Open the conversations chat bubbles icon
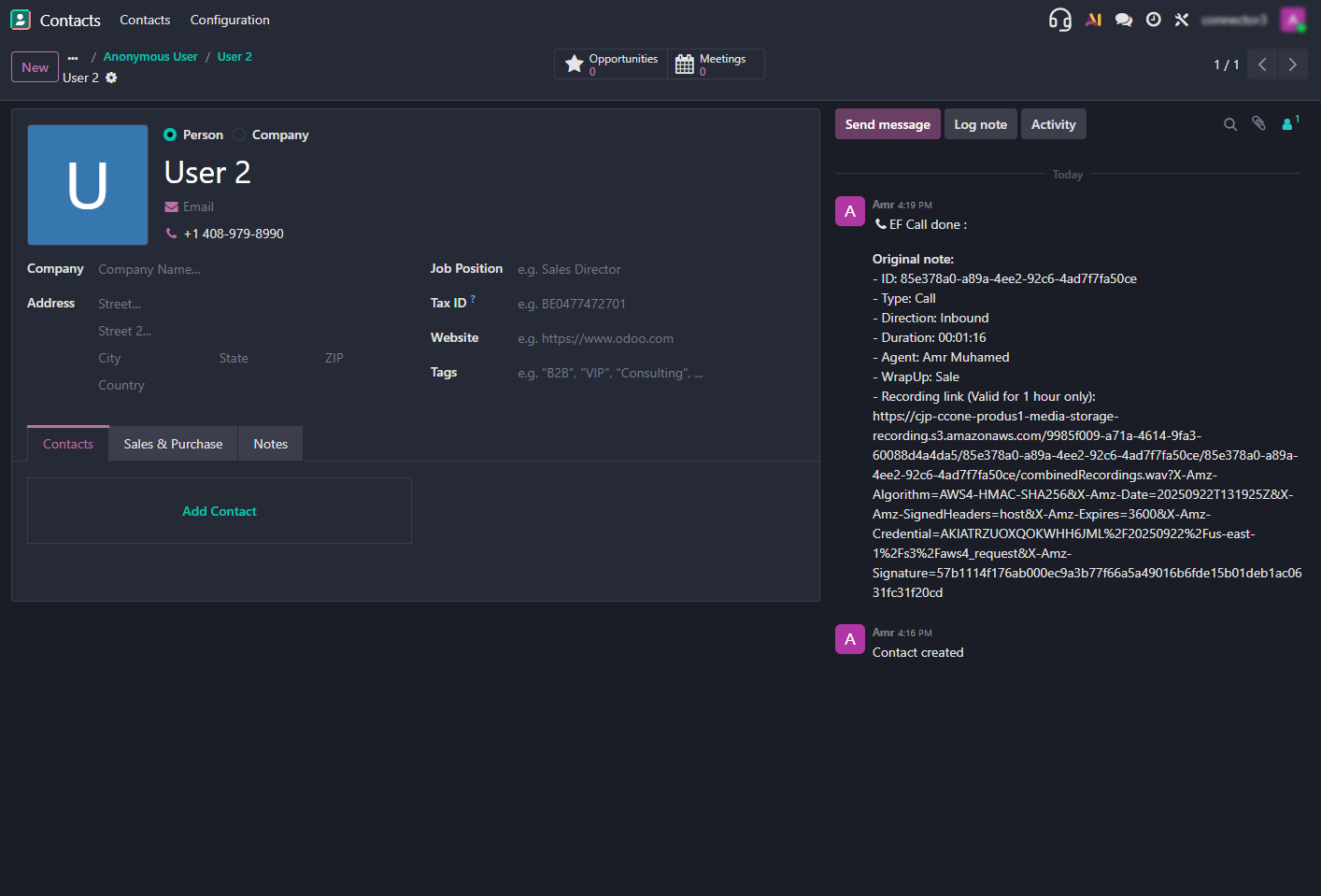The height and width of the screenshot is (896, 1321). (x=1124, y=20)
